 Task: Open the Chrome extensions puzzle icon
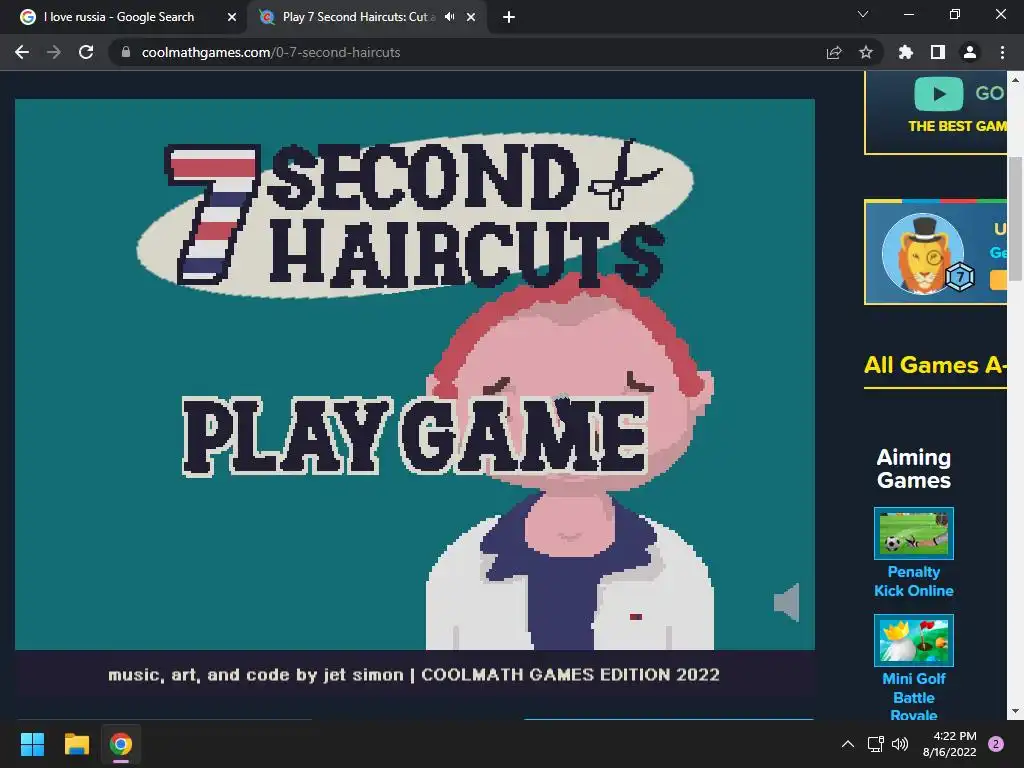(906, 52)
